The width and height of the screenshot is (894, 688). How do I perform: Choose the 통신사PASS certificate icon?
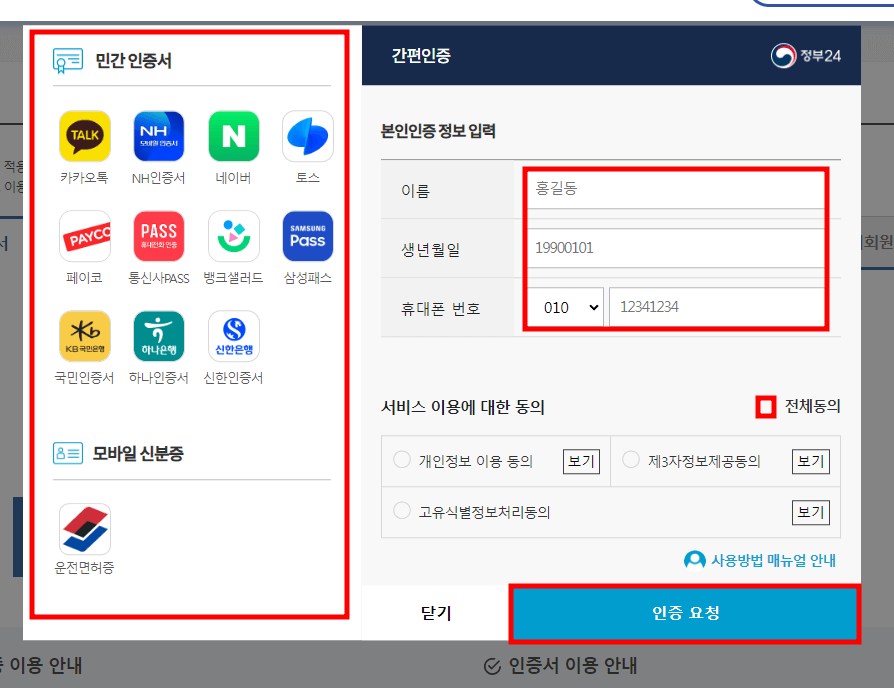tap(158, 234)
